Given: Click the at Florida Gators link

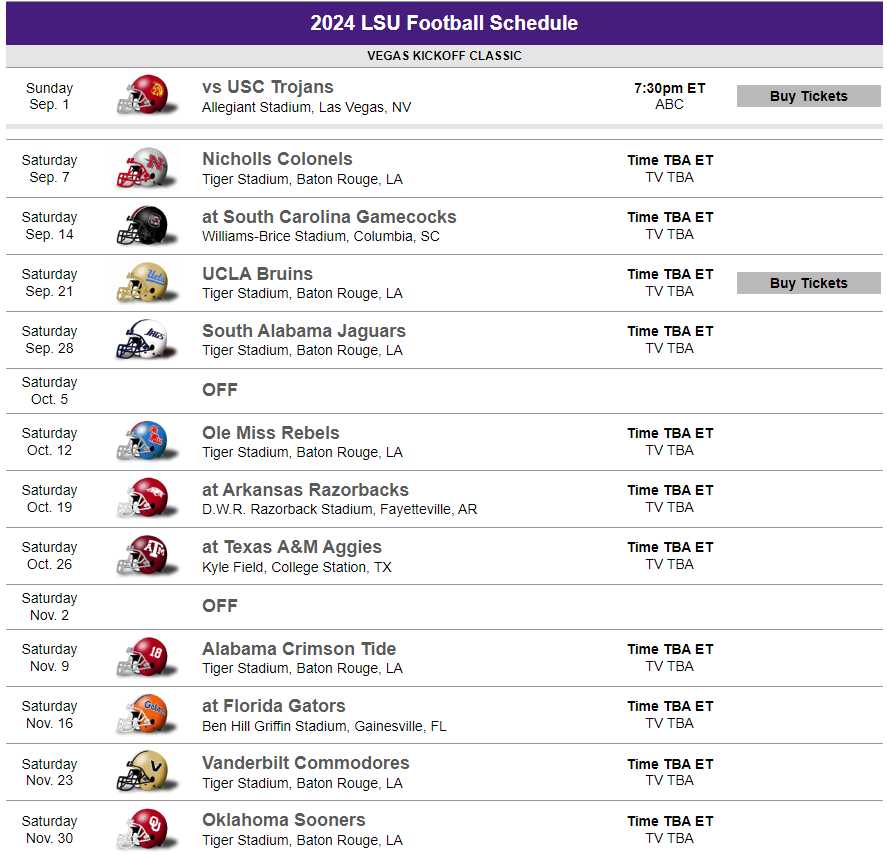Looking at the screenshot, I should [x=273, y=706].
